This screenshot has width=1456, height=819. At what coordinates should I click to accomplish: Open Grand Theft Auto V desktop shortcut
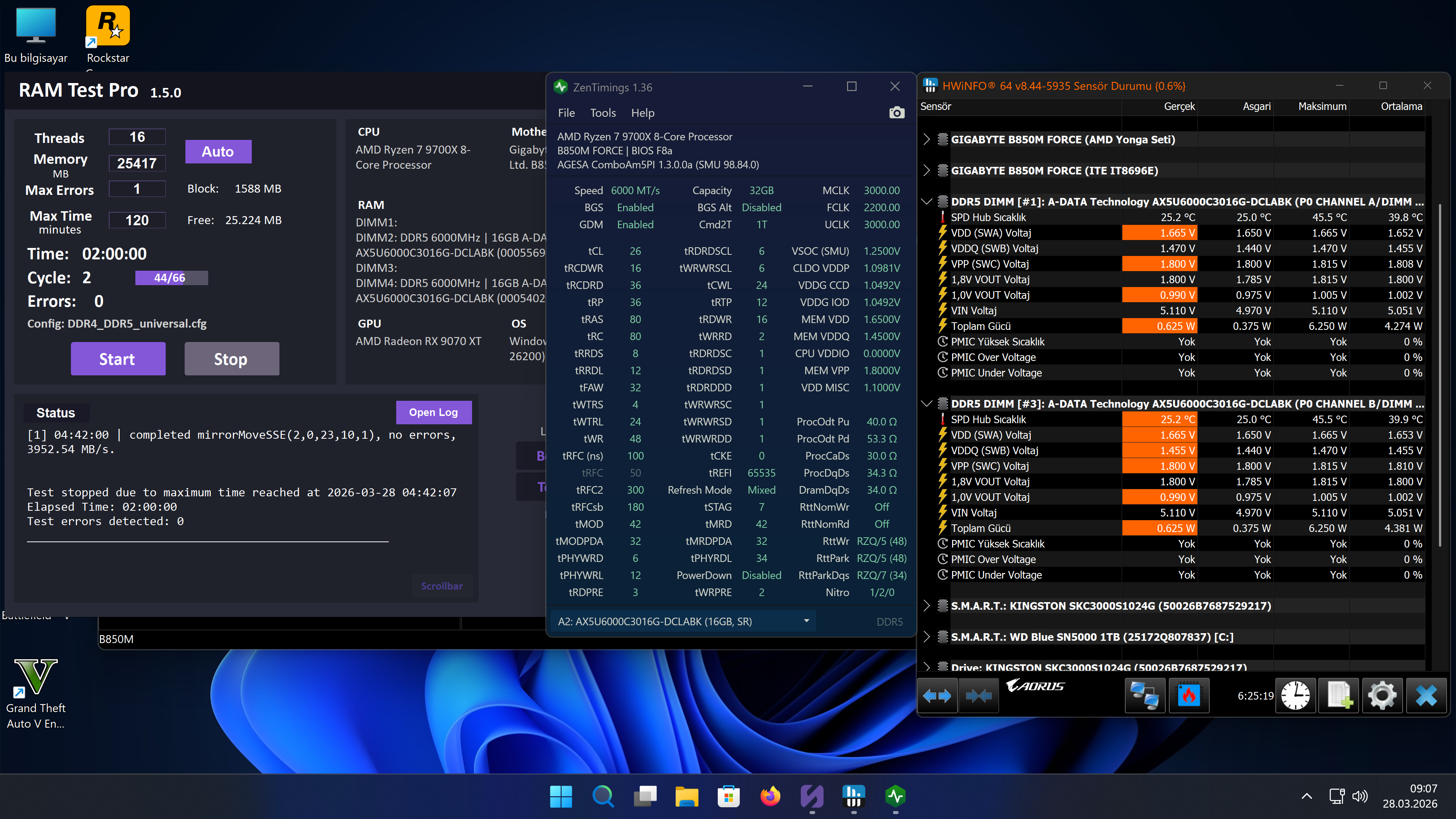(36, 693)
